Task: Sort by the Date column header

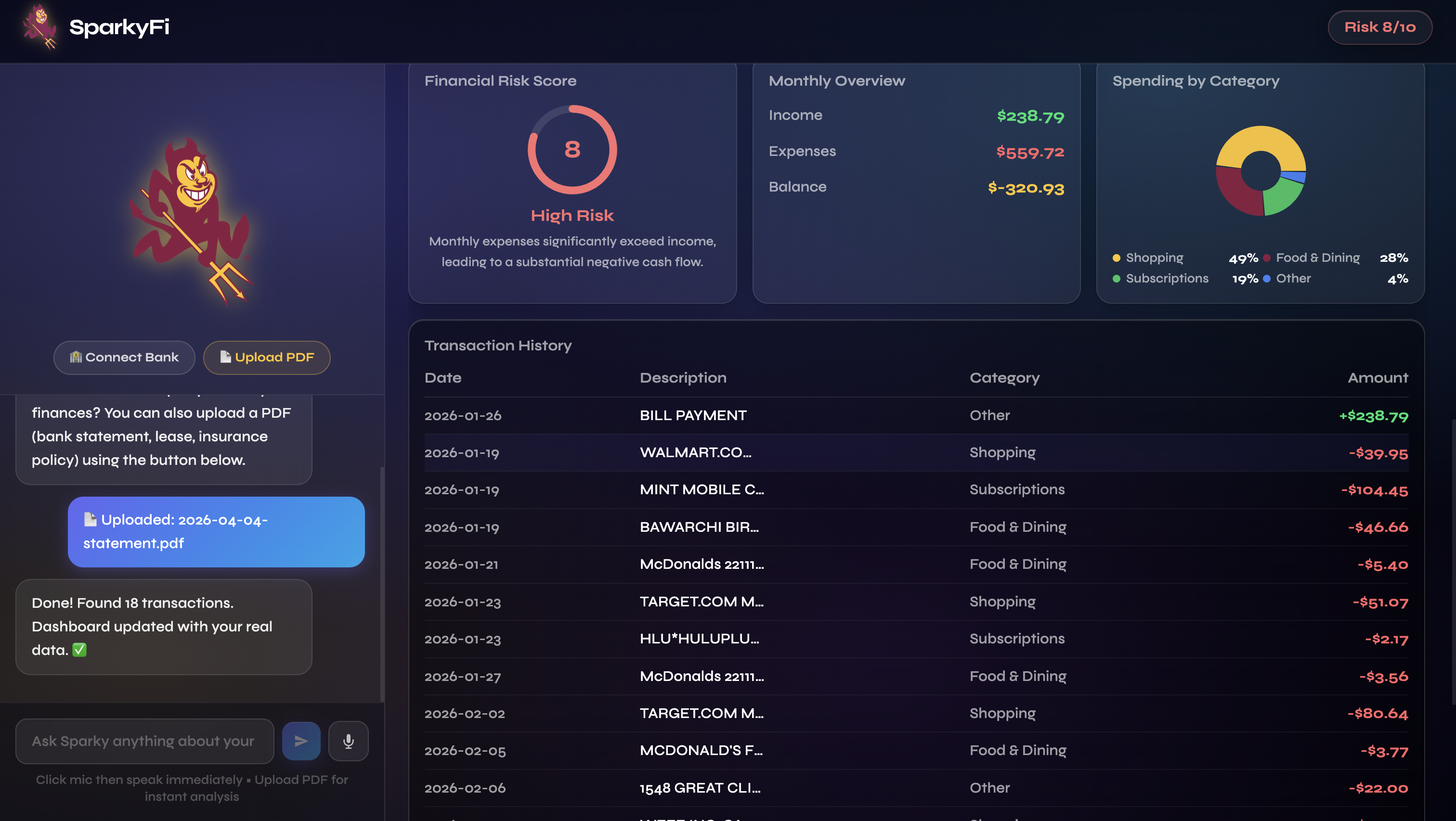Action: click(x=442, y=377)
